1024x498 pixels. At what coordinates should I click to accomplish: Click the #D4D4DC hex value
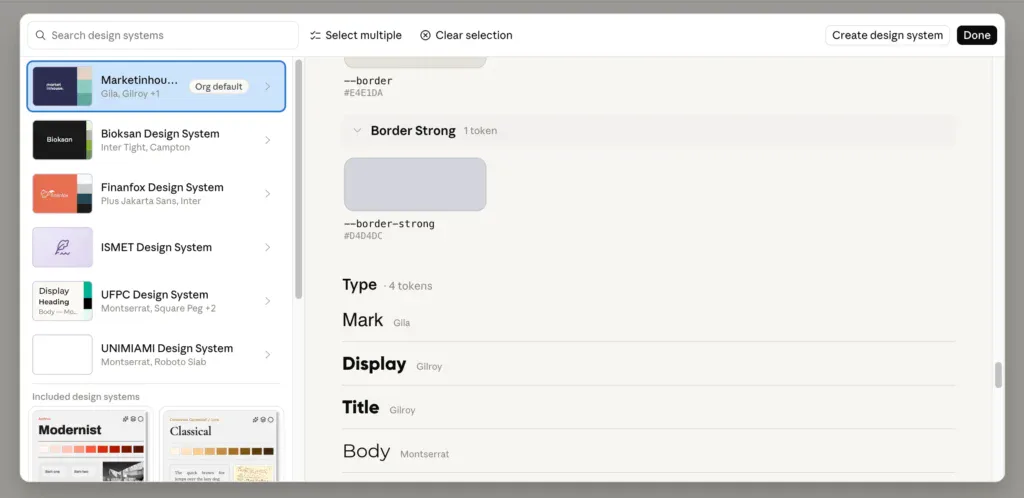coord(363,236)
